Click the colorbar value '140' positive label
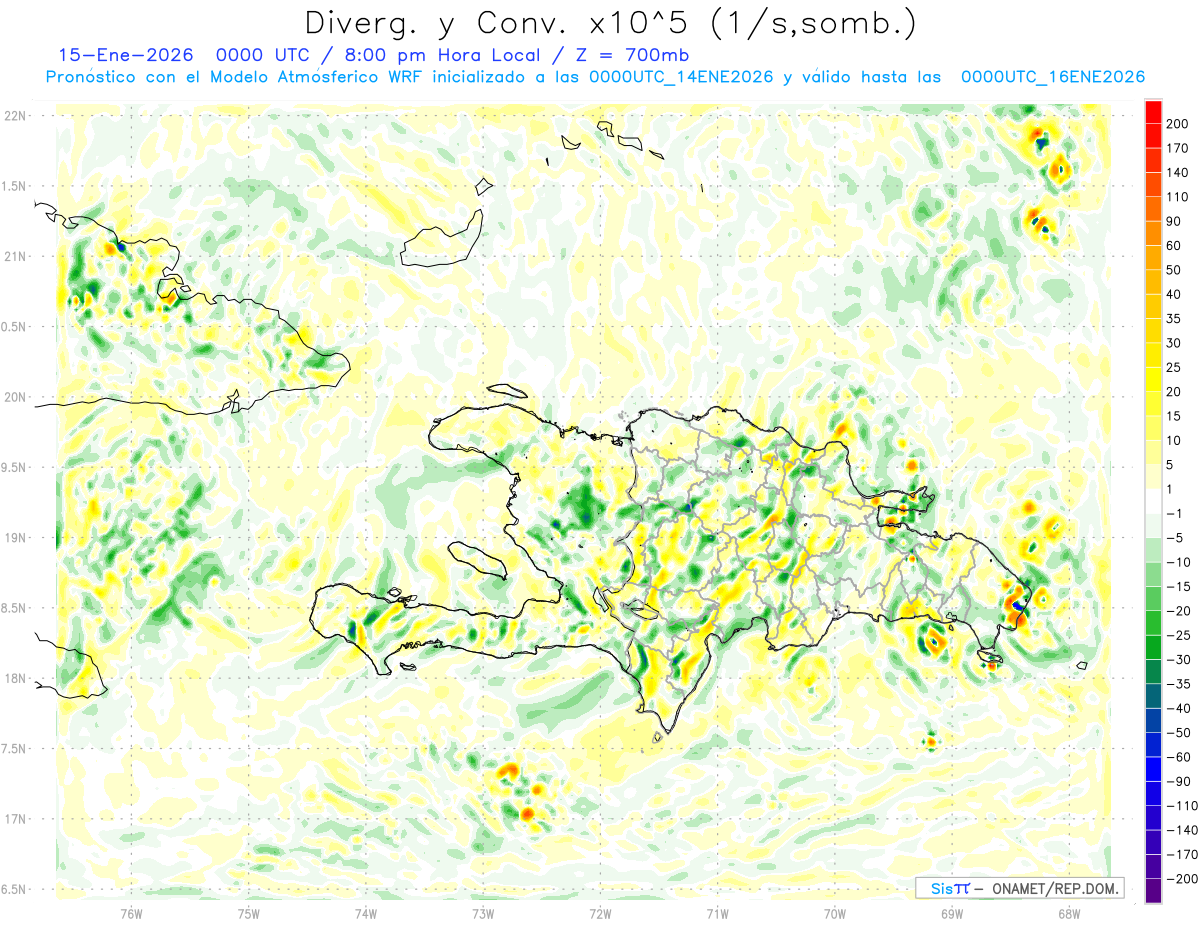Viewport: 1200px width, 927px height. click(x=1178, y=173)
